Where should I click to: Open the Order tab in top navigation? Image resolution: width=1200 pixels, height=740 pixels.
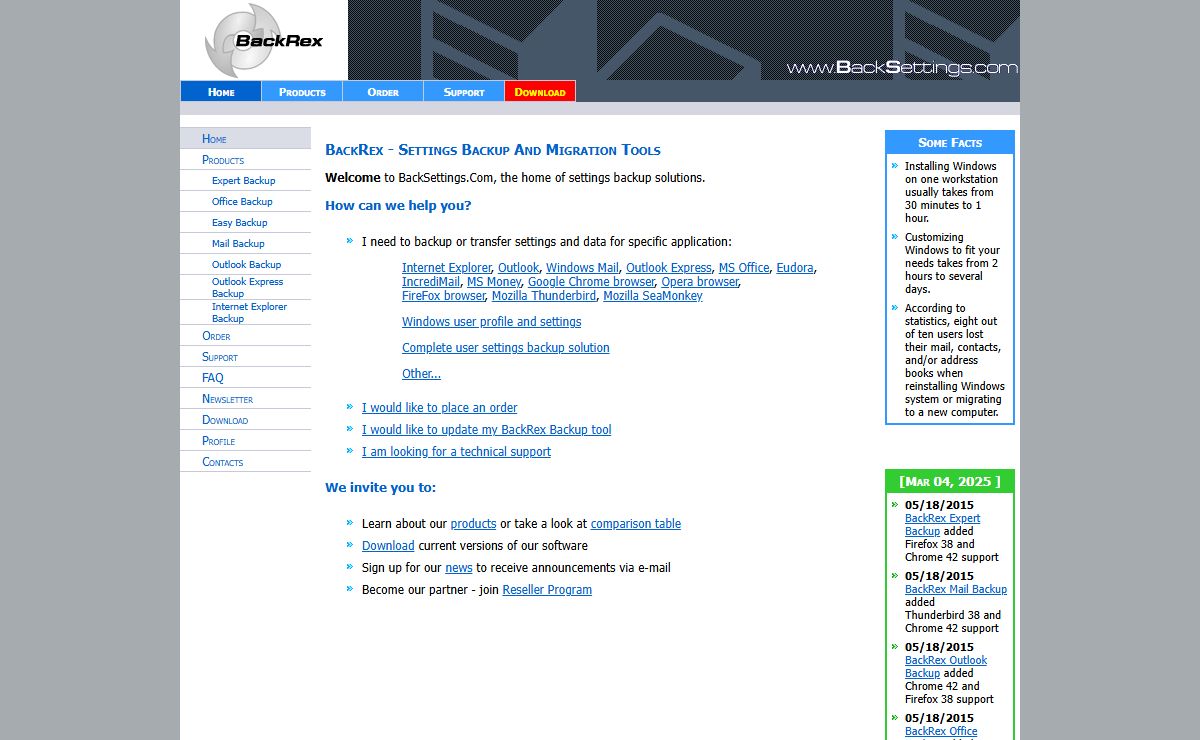pyautogui.click(x=383, y=91)
